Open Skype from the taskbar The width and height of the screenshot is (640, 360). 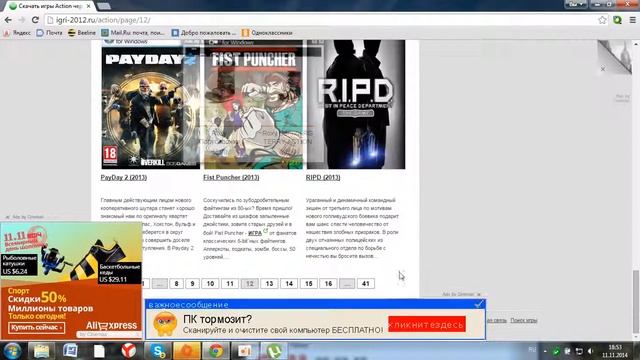click(158, 351)
